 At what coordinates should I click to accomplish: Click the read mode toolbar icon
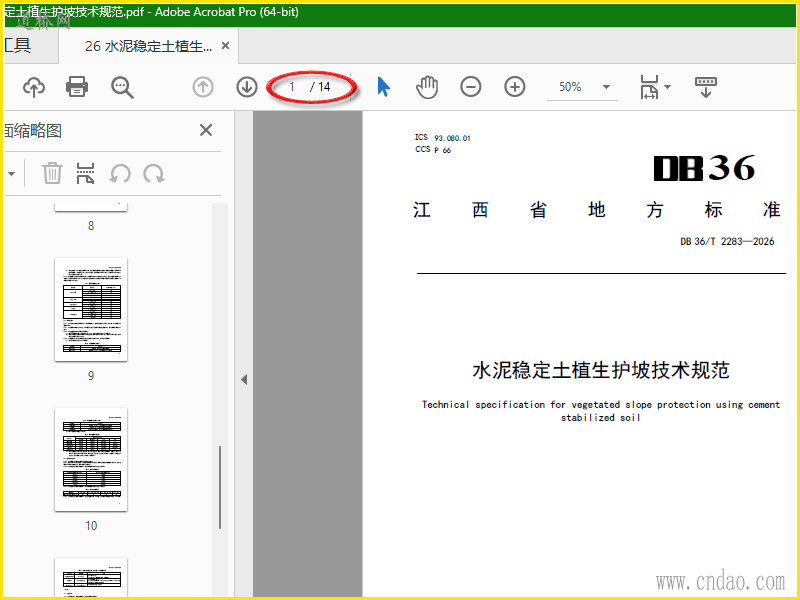point(706,87)
